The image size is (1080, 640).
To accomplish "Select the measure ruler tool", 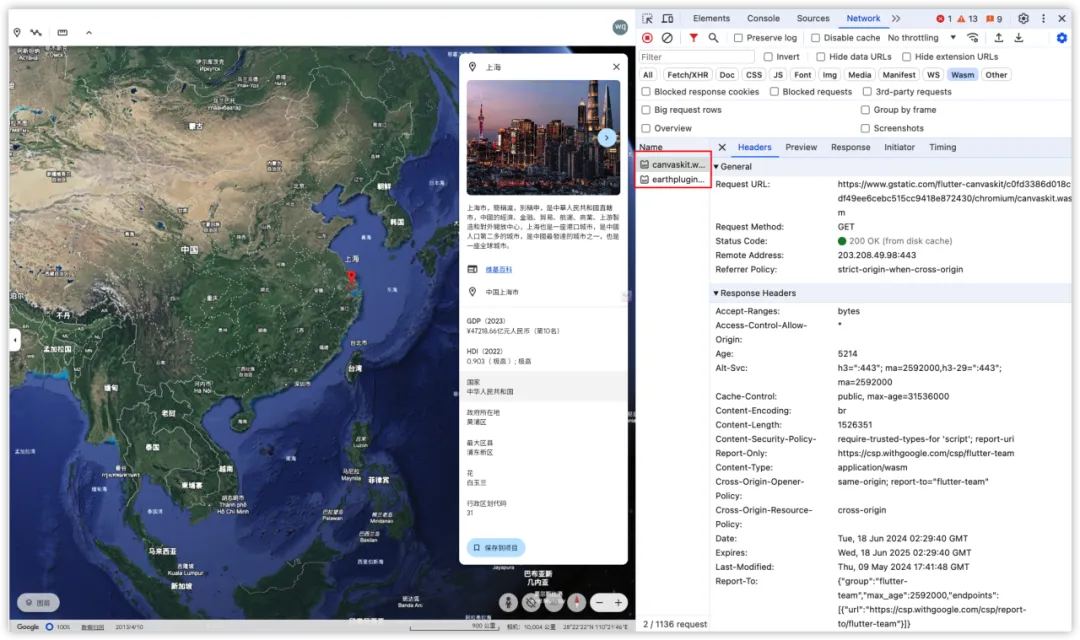I will (62, 32).
